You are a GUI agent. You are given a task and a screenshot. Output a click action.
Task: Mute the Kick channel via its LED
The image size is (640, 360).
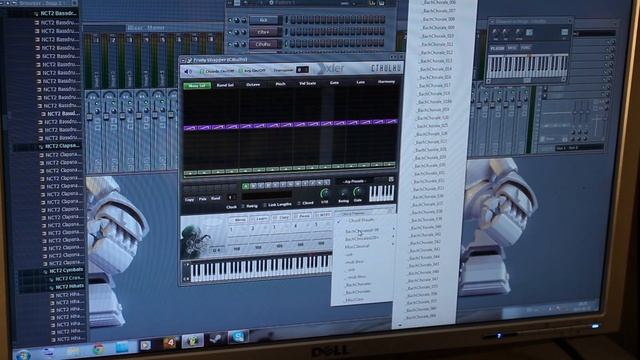230,20
